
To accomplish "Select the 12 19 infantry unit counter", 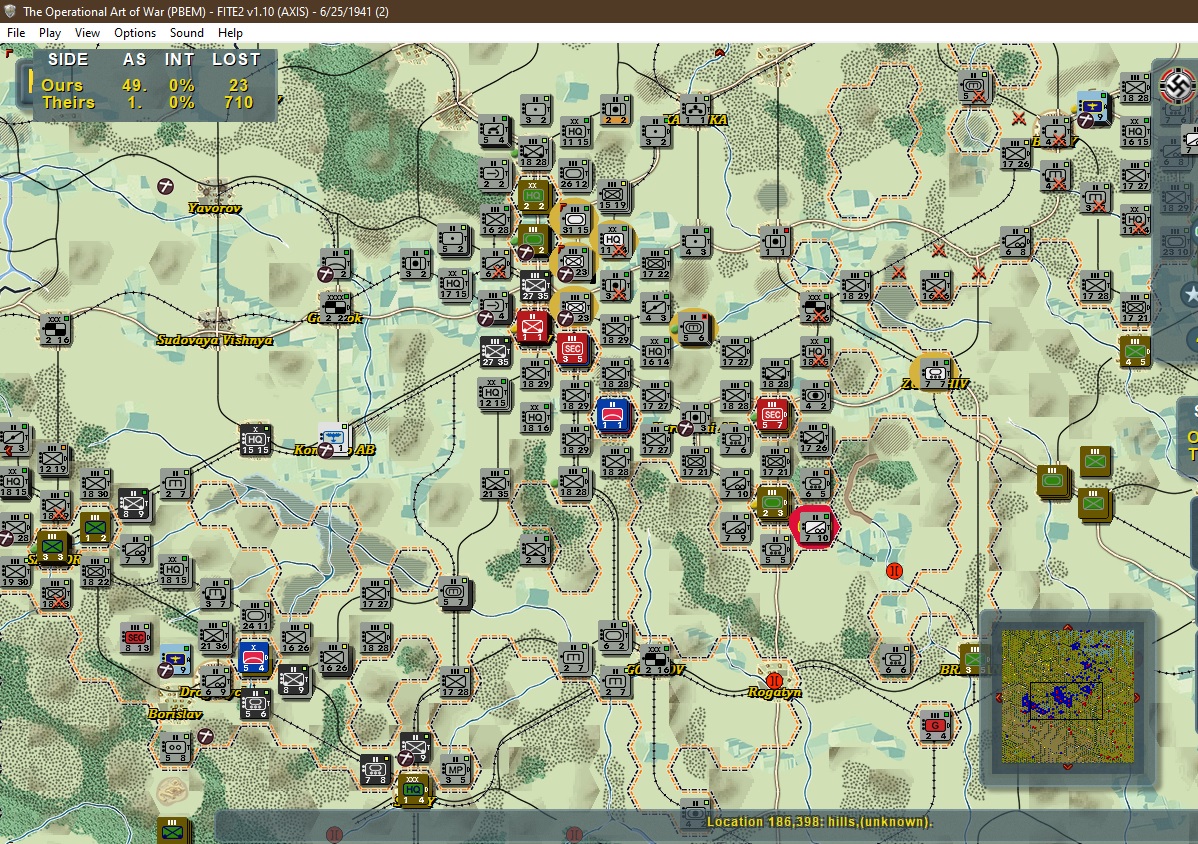I will pyautogui.click(x=53, y=461).
